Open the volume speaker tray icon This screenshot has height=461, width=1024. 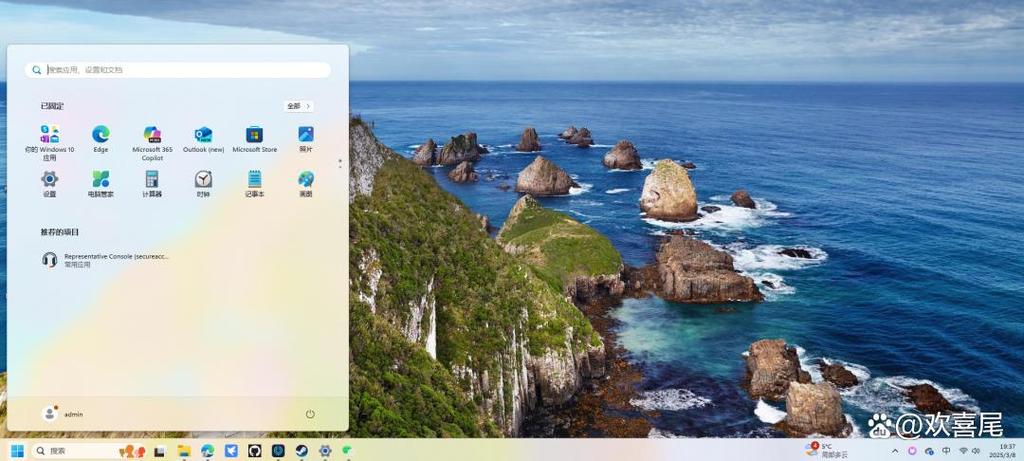point(976,451)
